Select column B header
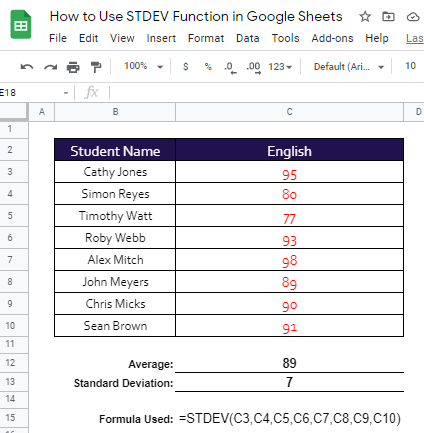Image resolution: width=424 pixels, height=433 pixels. 115,112
